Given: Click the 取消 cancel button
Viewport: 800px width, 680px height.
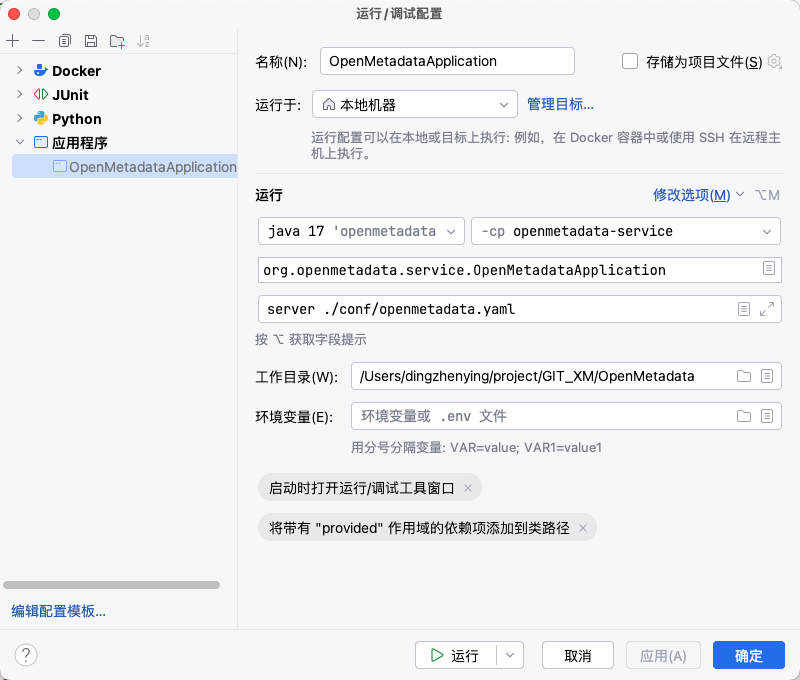Looking at the screenshot, I should point(578,655).
